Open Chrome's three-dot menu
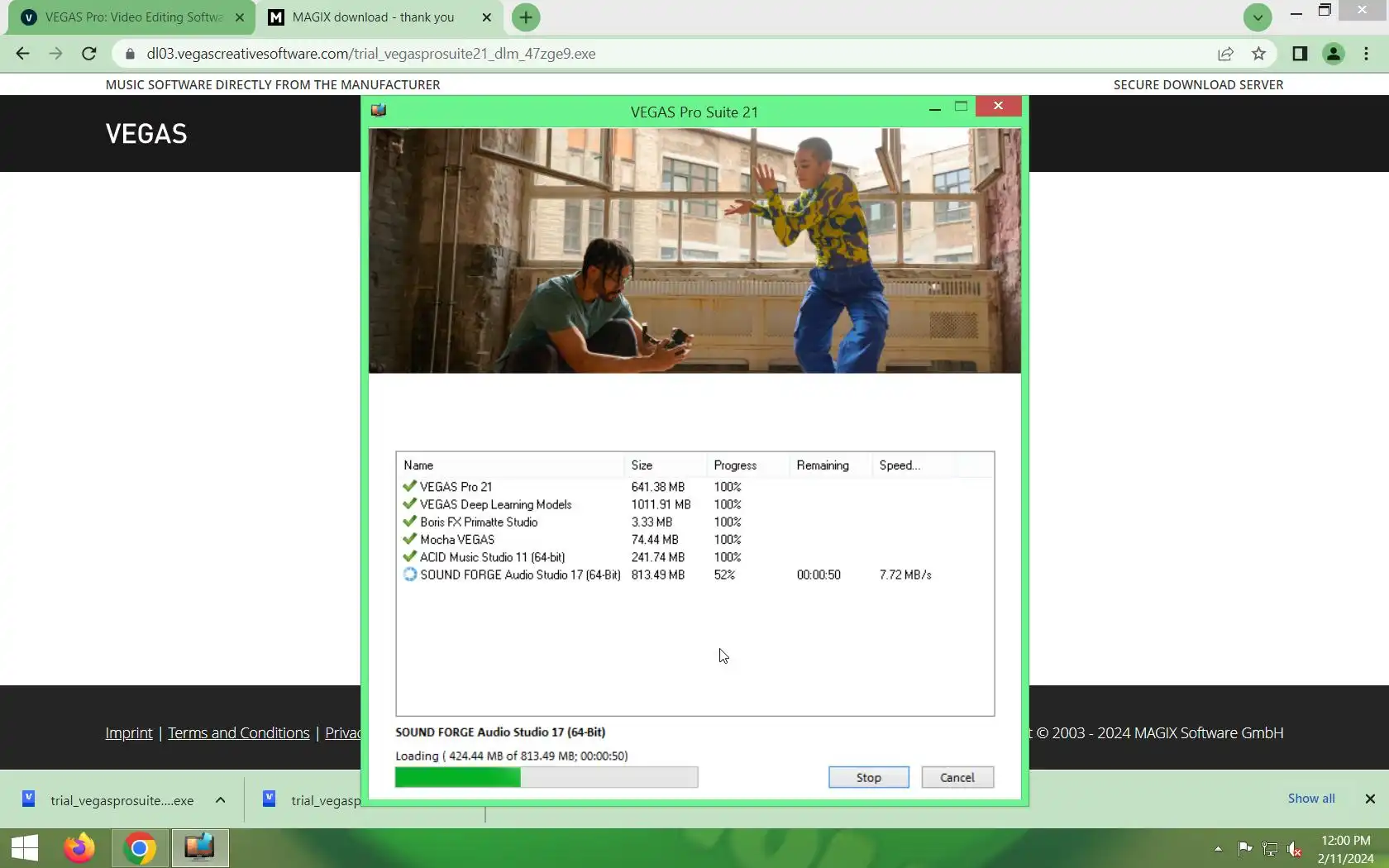The image size is (1389, 868). click(1366, 54)
